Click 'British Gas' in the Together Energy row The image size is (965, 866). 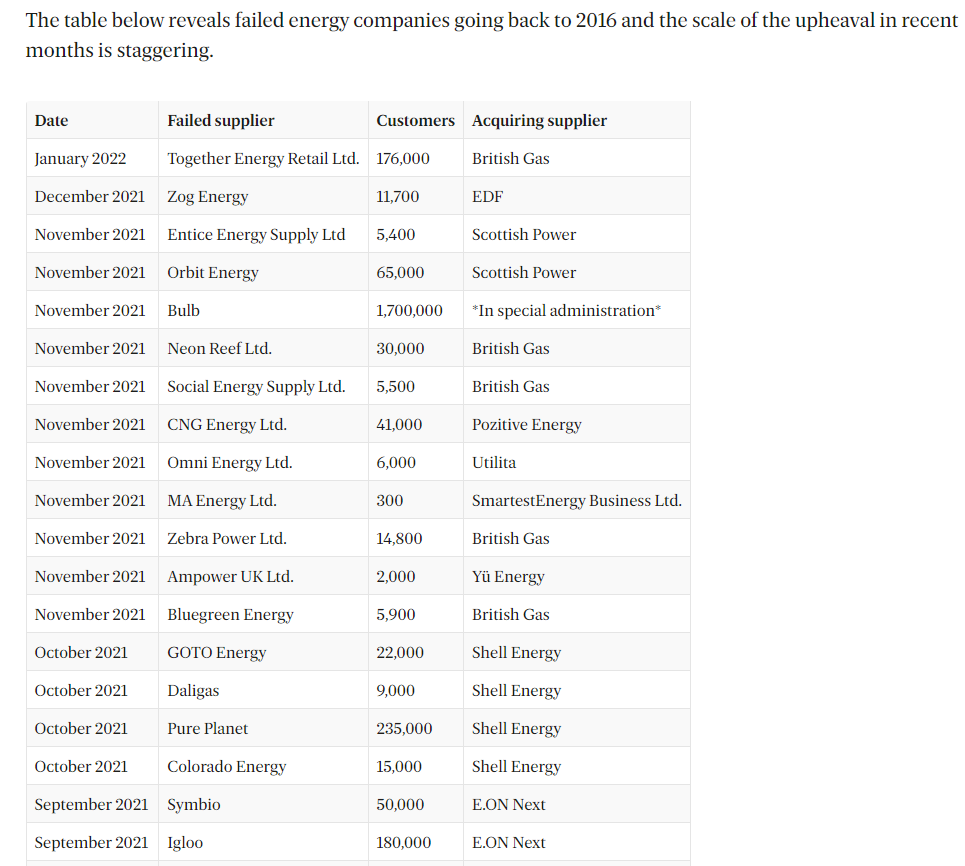511,159
